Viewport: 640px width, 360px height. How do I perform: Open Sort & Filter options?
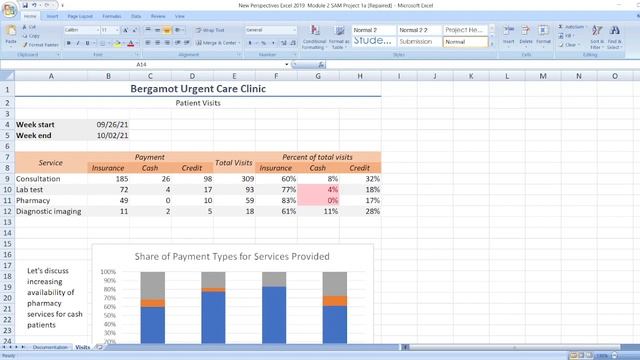click(597, 37)
